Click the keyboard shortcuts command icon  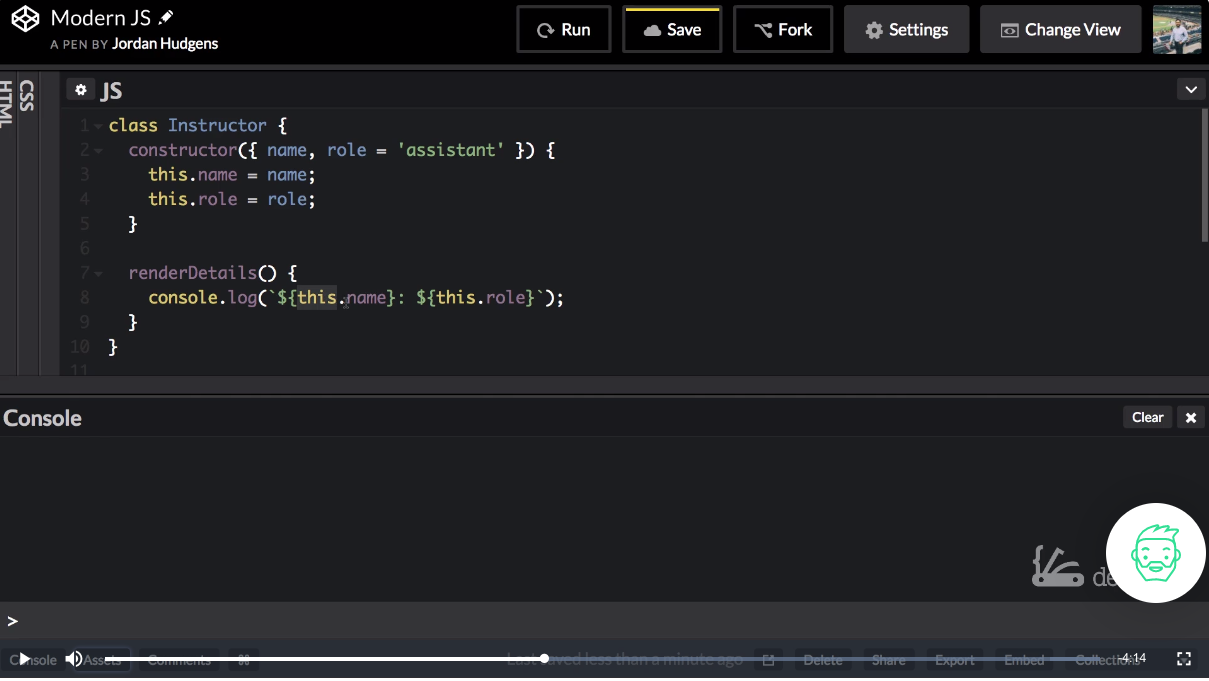tap(243, 659)
